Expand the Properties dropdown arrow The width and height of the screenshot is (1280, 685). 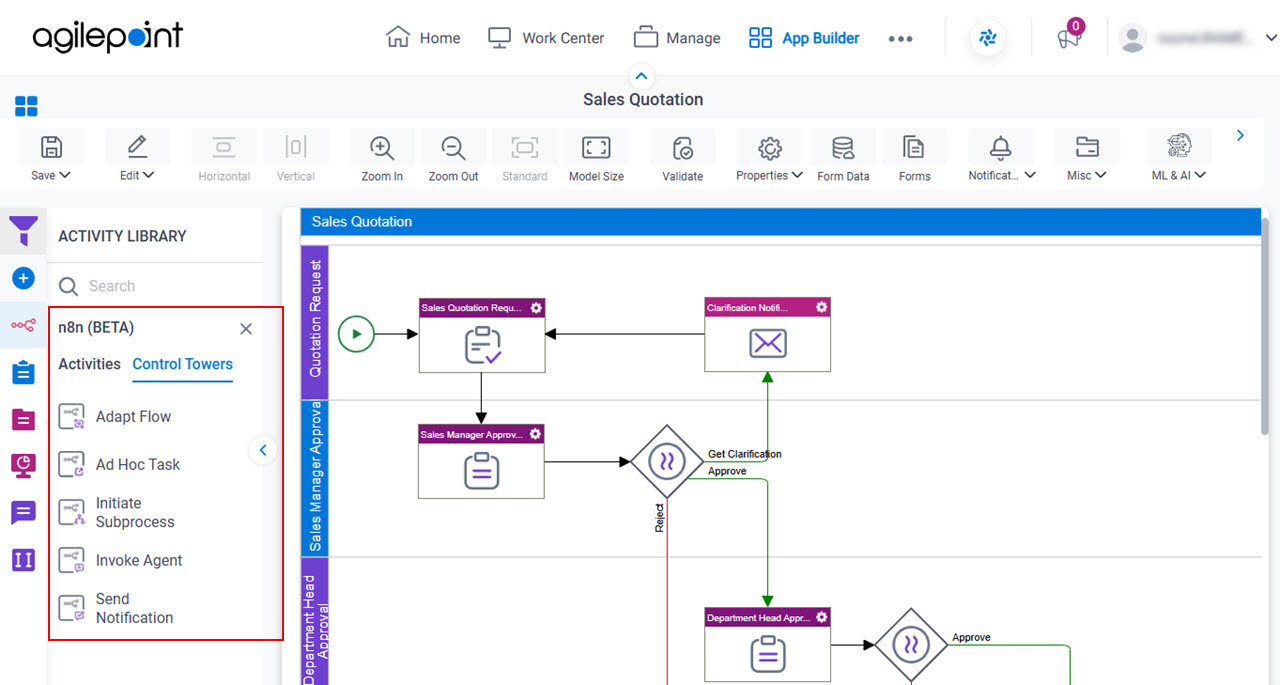click(797, 175)
